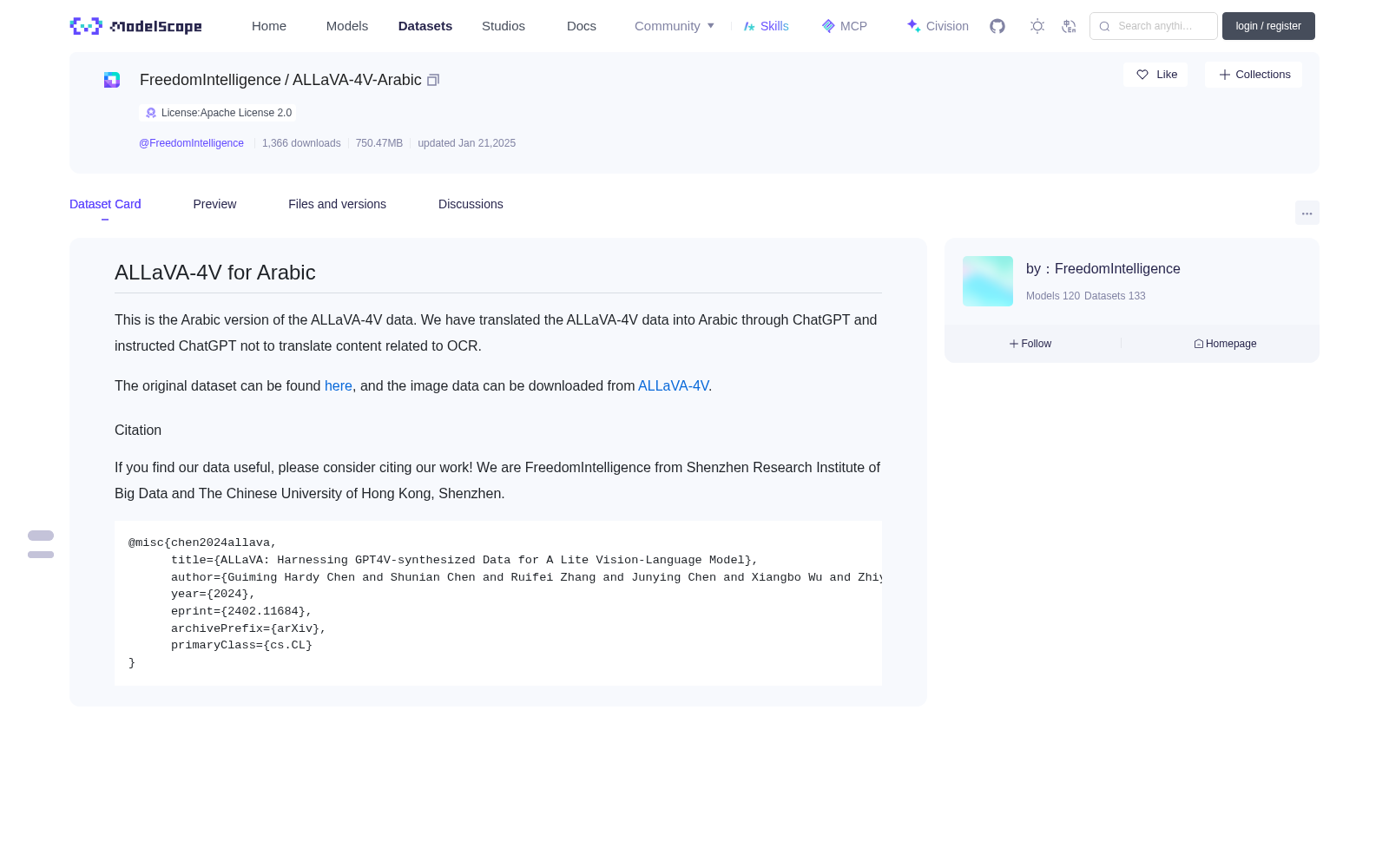
Task: Click the 'primaryClass={cs.CL}' code line
Action: click(241, 645)
